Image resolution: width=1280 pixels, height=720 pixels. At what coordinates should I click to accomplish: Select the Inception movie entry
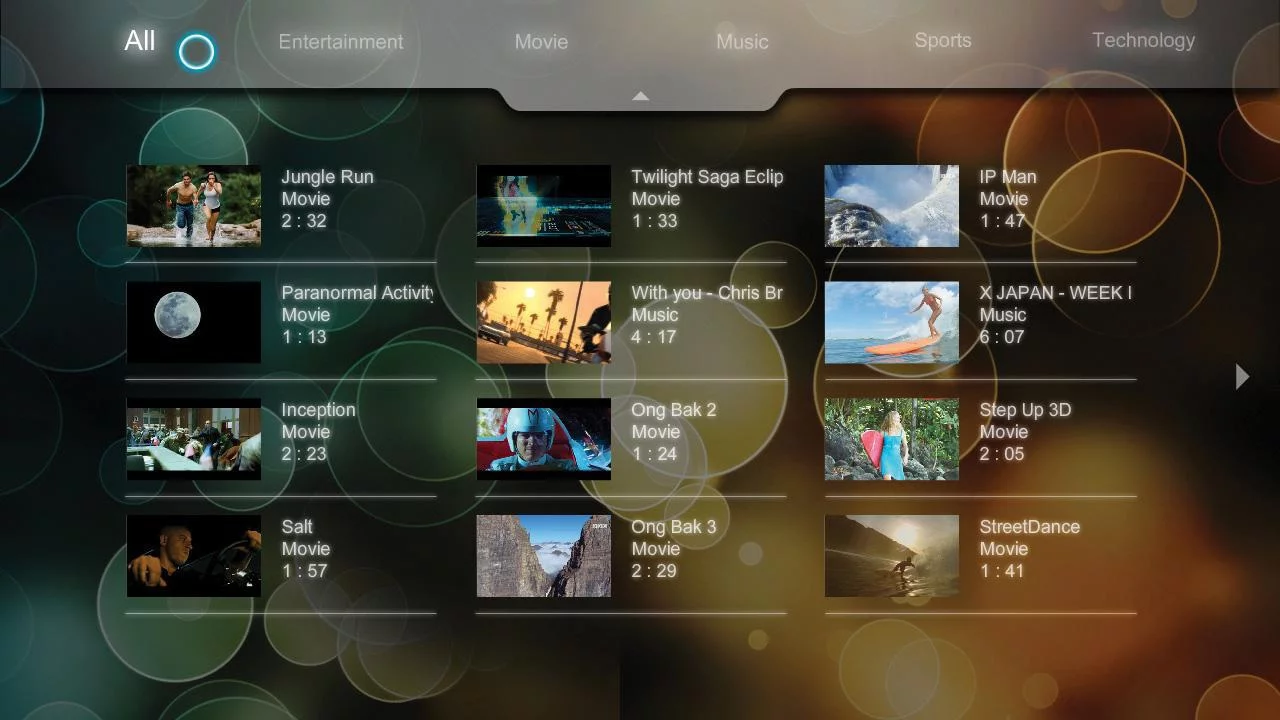[193, 439]
